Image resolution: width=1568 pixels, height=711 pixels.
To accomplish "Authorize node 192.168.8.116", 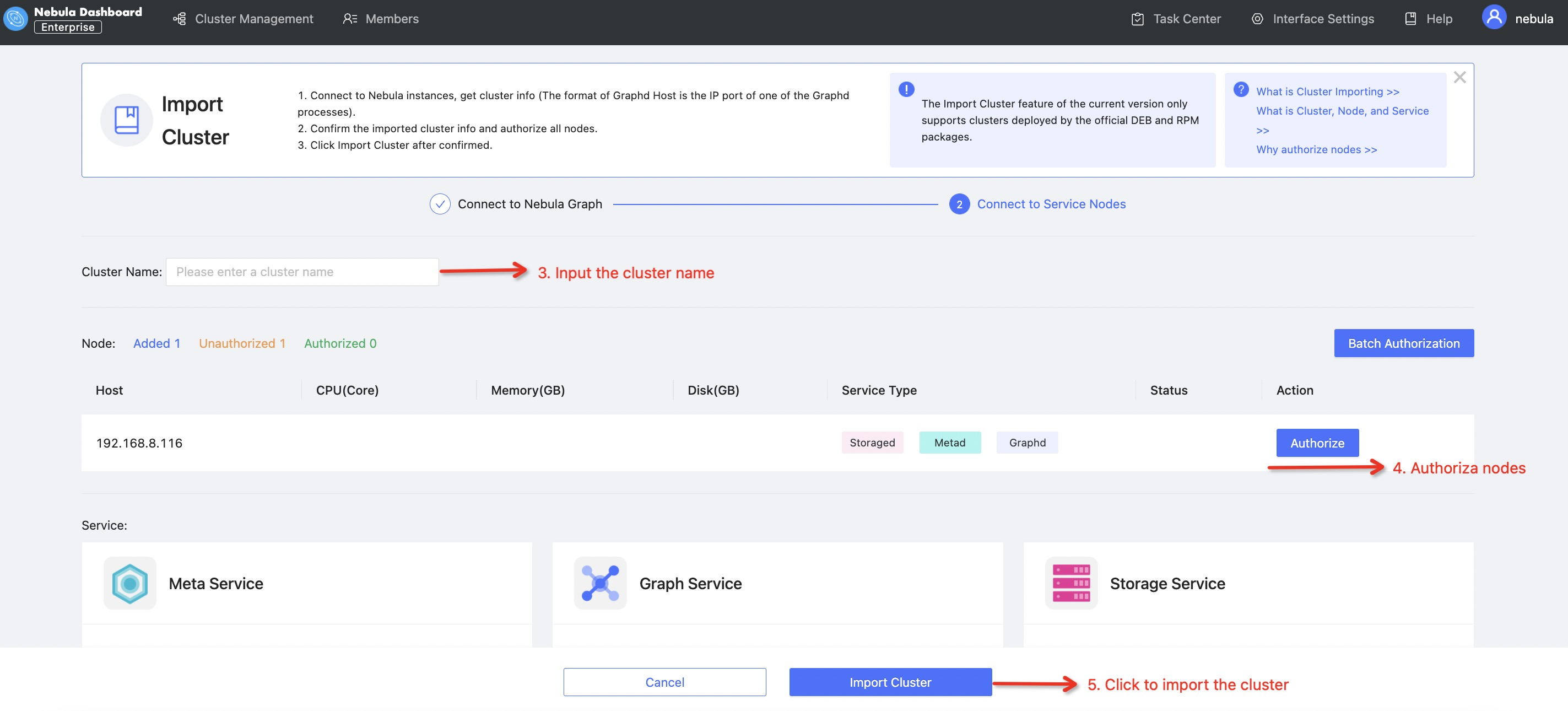I will click(1317, 443).
